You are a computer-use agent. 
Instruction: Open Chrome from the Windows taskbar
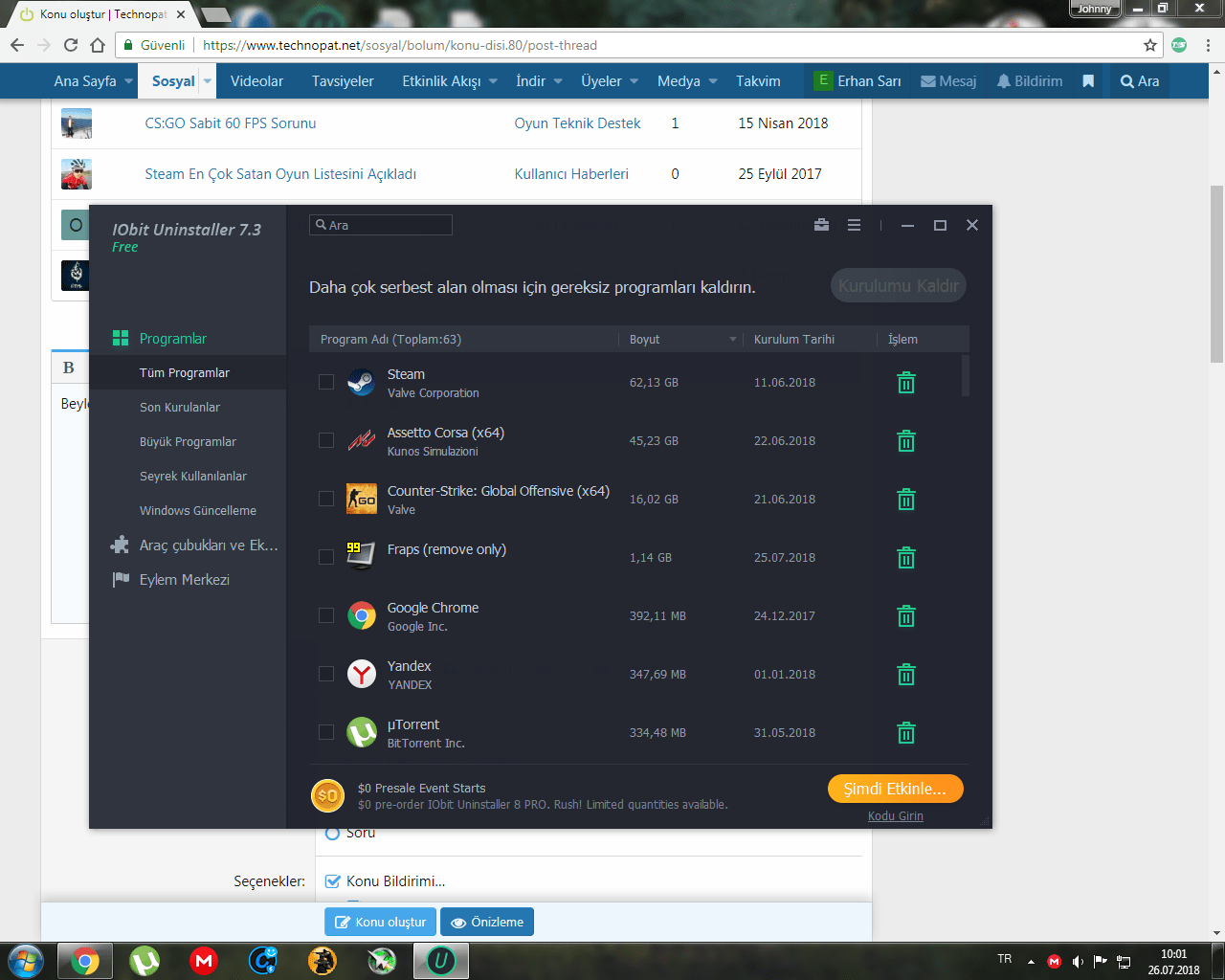[x=85, y=960]
